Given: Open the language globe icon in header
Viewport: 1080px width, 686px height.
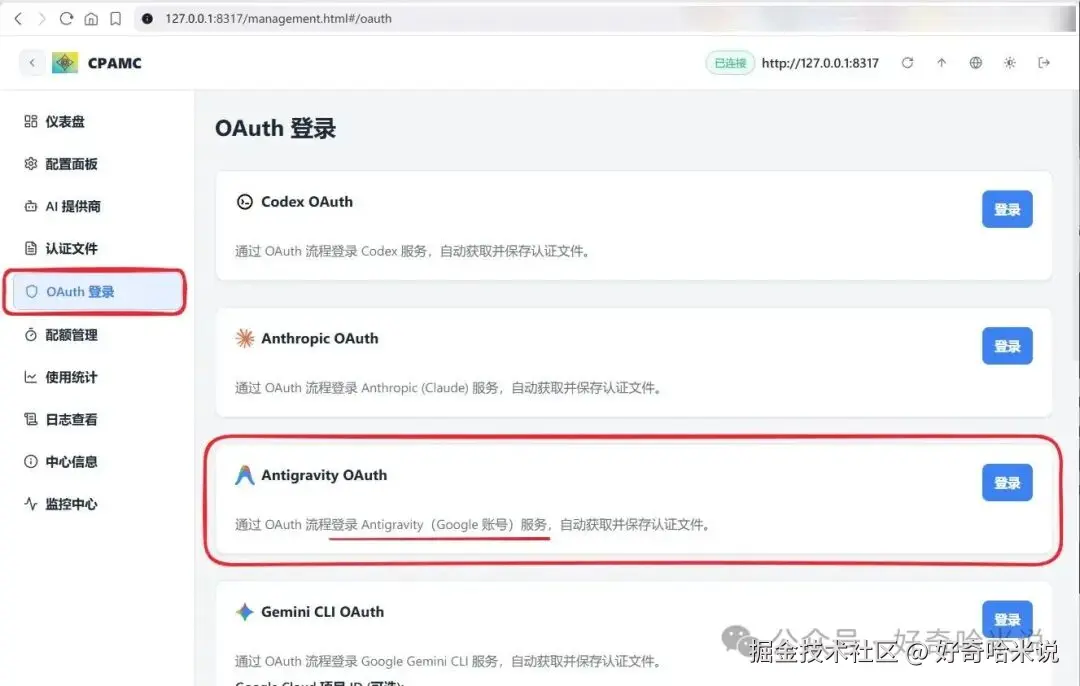Looking at the screenshot, I should (x=975, y=63).
